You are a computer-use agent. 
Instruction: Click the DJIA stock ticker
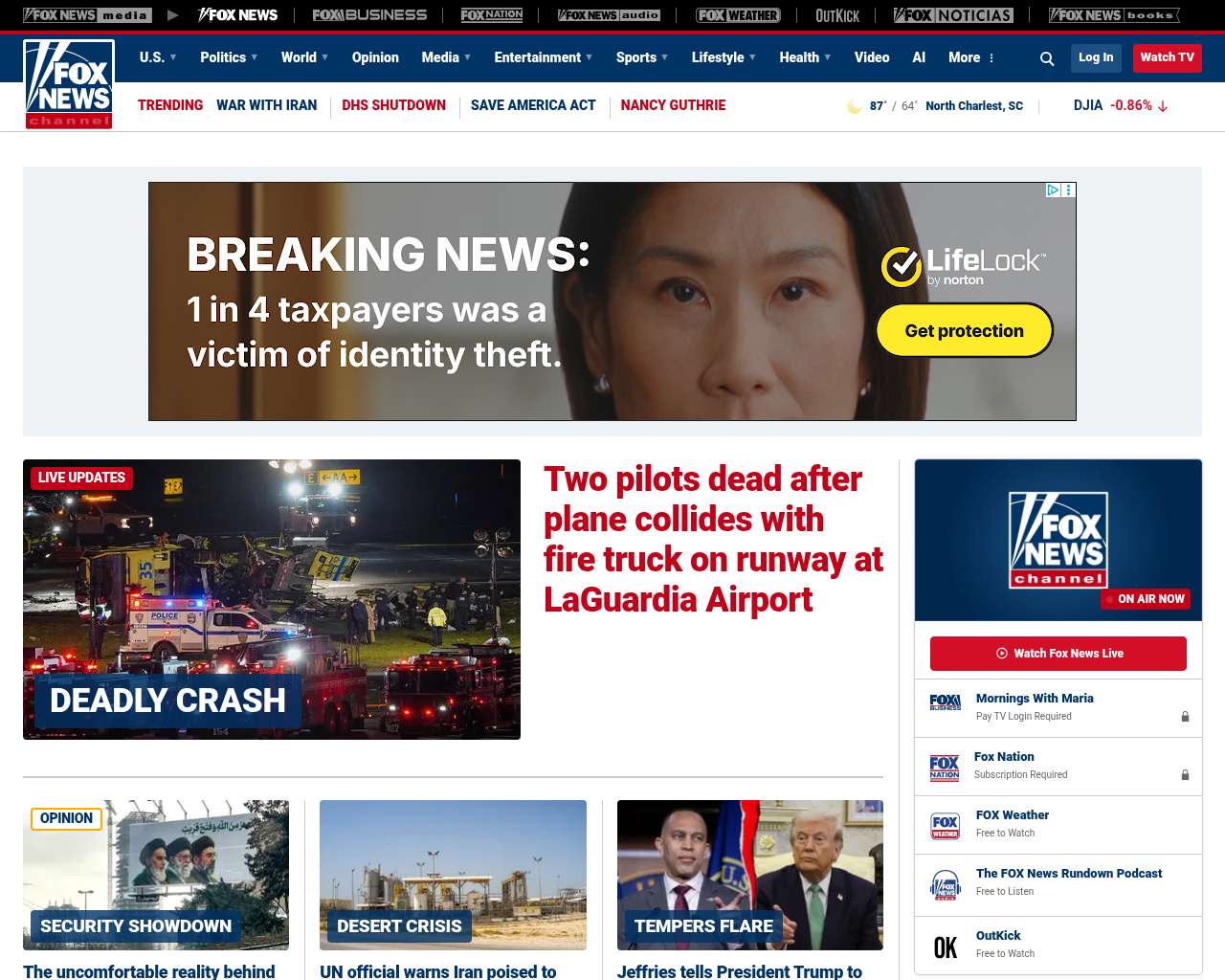pyautogui.click(x=1121, y=105)
